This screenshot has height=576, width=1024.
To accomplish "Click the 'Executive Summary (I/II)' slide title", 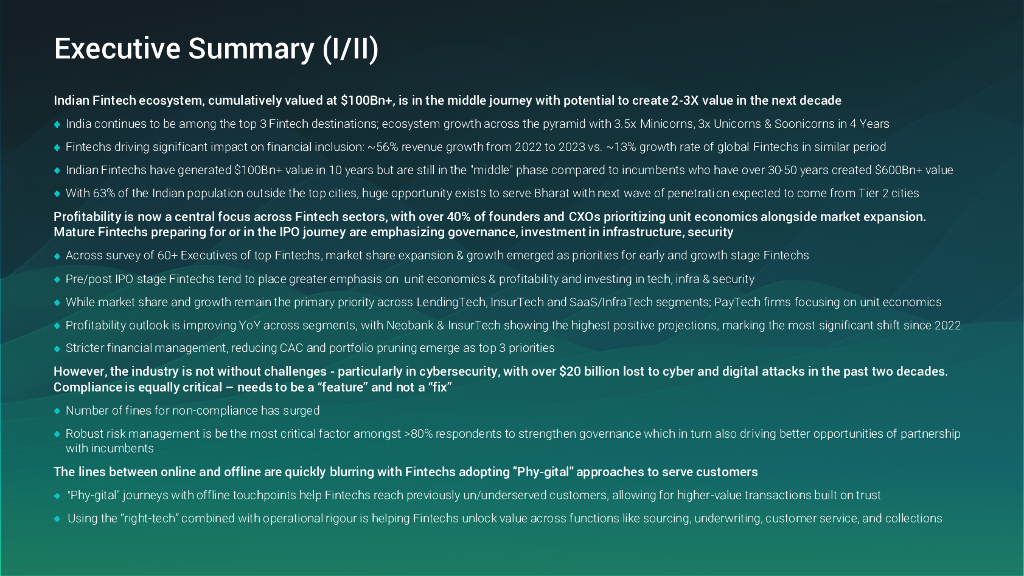I will point(215,49).
